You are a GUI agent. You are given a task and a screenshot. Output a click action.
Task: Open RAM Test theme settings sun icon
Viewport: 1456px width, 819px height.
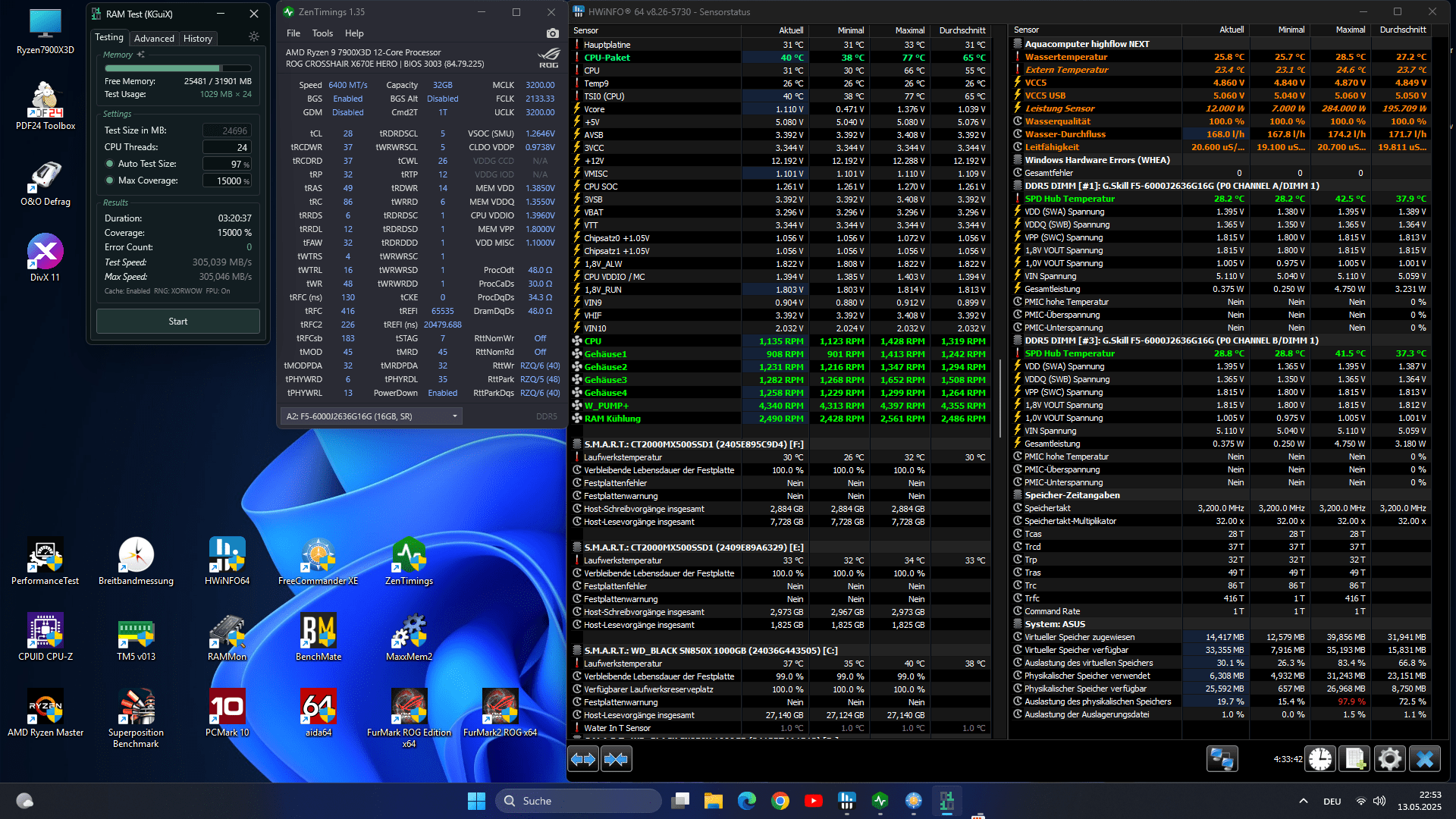[254, 36]
